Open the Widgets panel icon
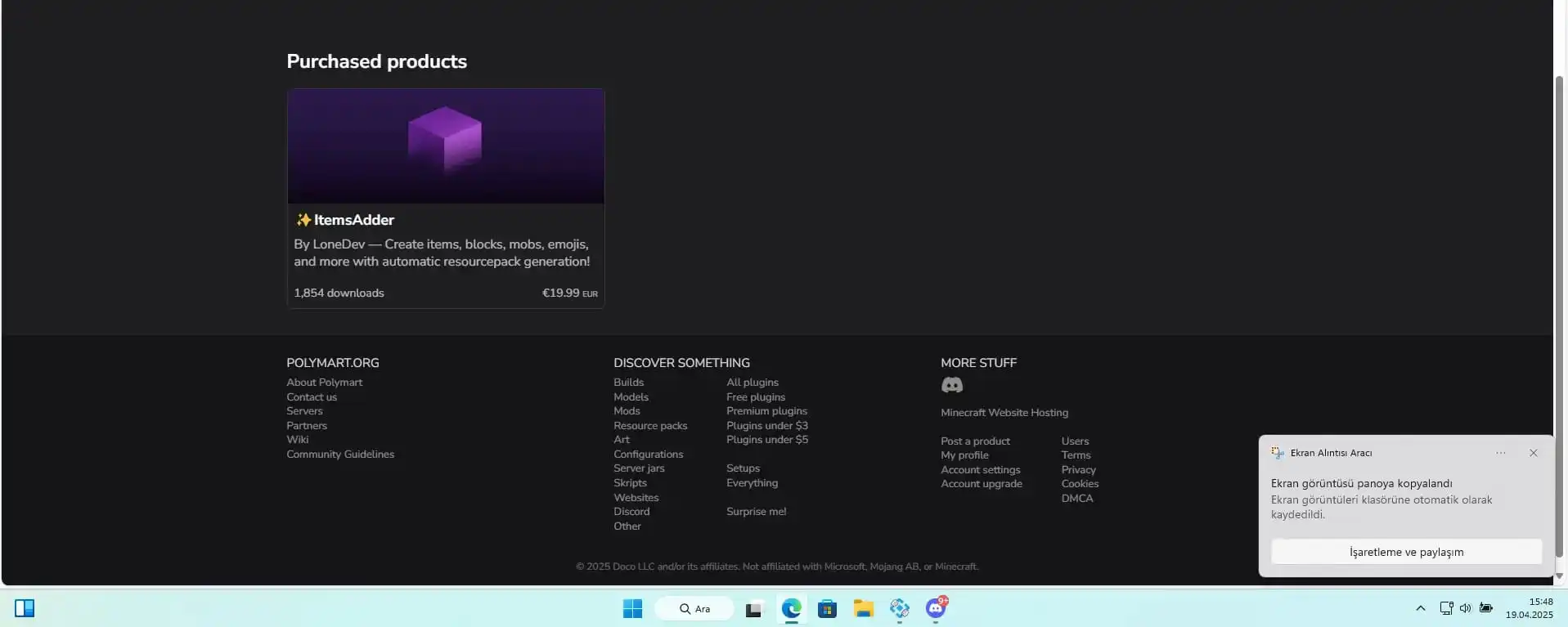The width and height of the screenshot is (1568, 627). tap(25, 608)
